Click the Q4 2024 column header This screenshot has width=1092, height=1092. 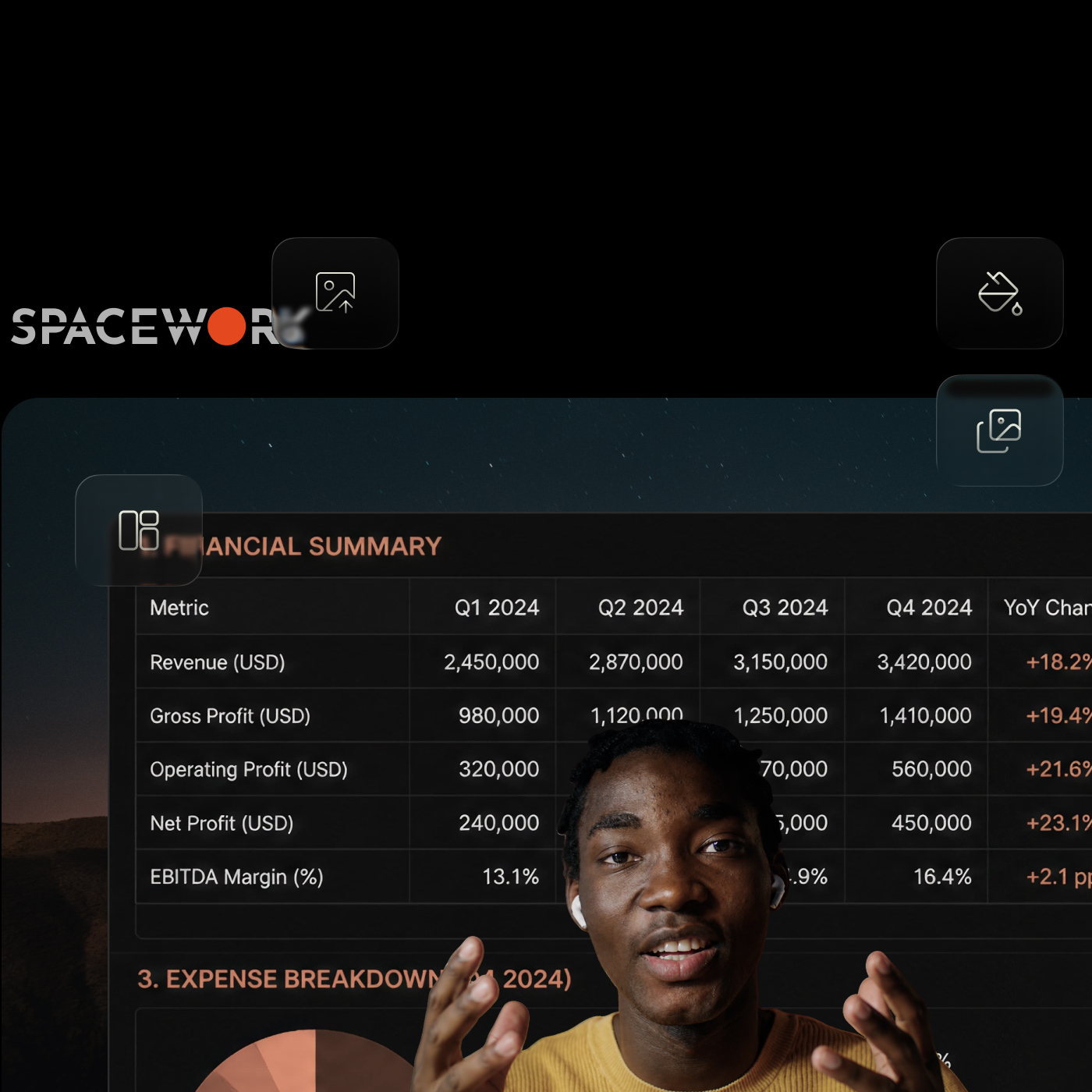[929, 608]
